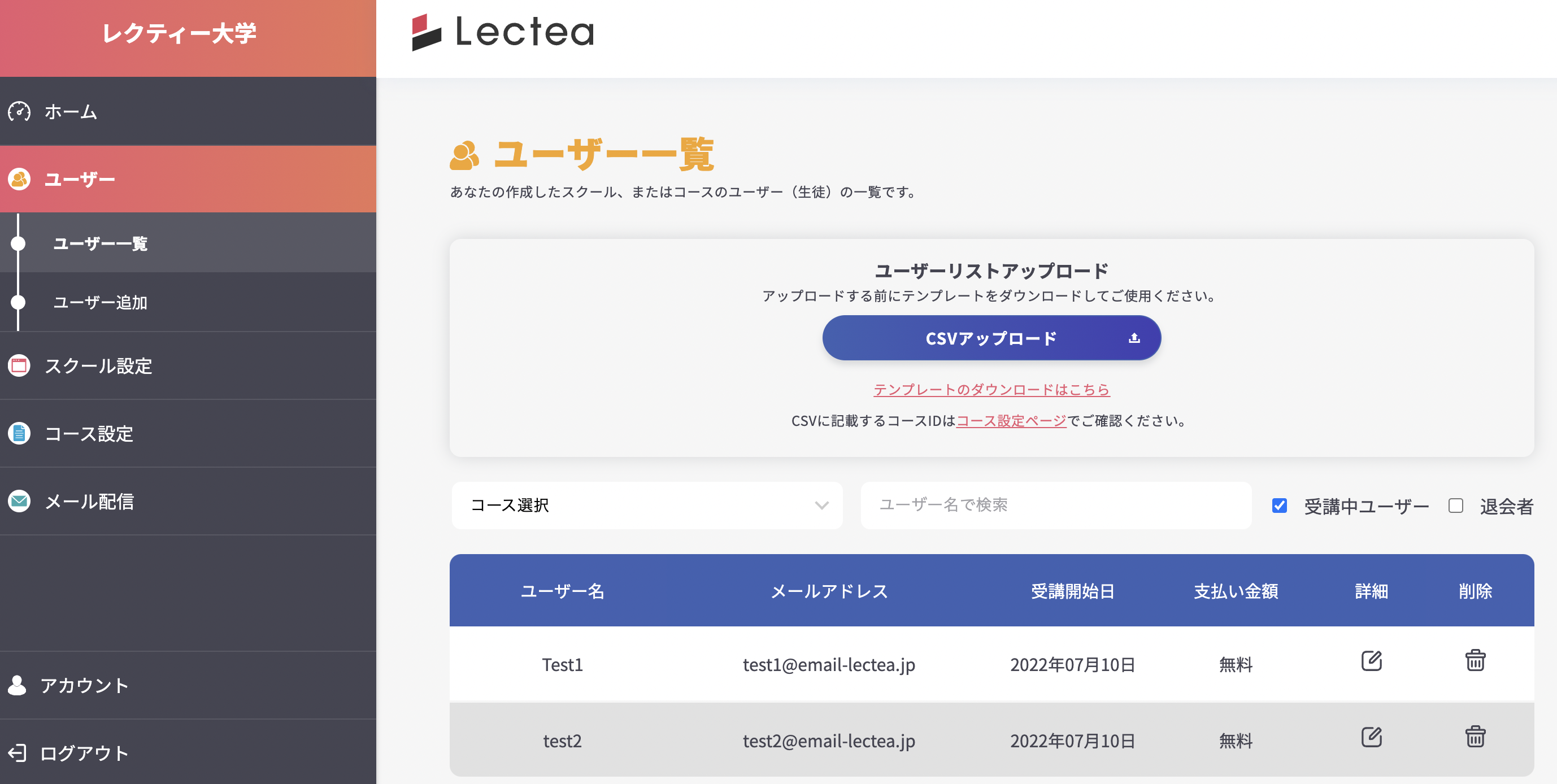Screen dimensions: 1557x784
Task: Uncheck the 受講中ユーザー checkbox
Action: coord(1279,506)
